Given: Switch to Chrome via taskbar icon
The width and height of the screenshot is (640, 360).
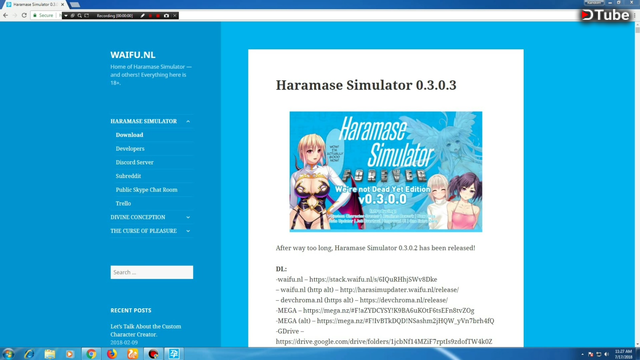Looking at the screenshot, I should (x=91, y=354).
